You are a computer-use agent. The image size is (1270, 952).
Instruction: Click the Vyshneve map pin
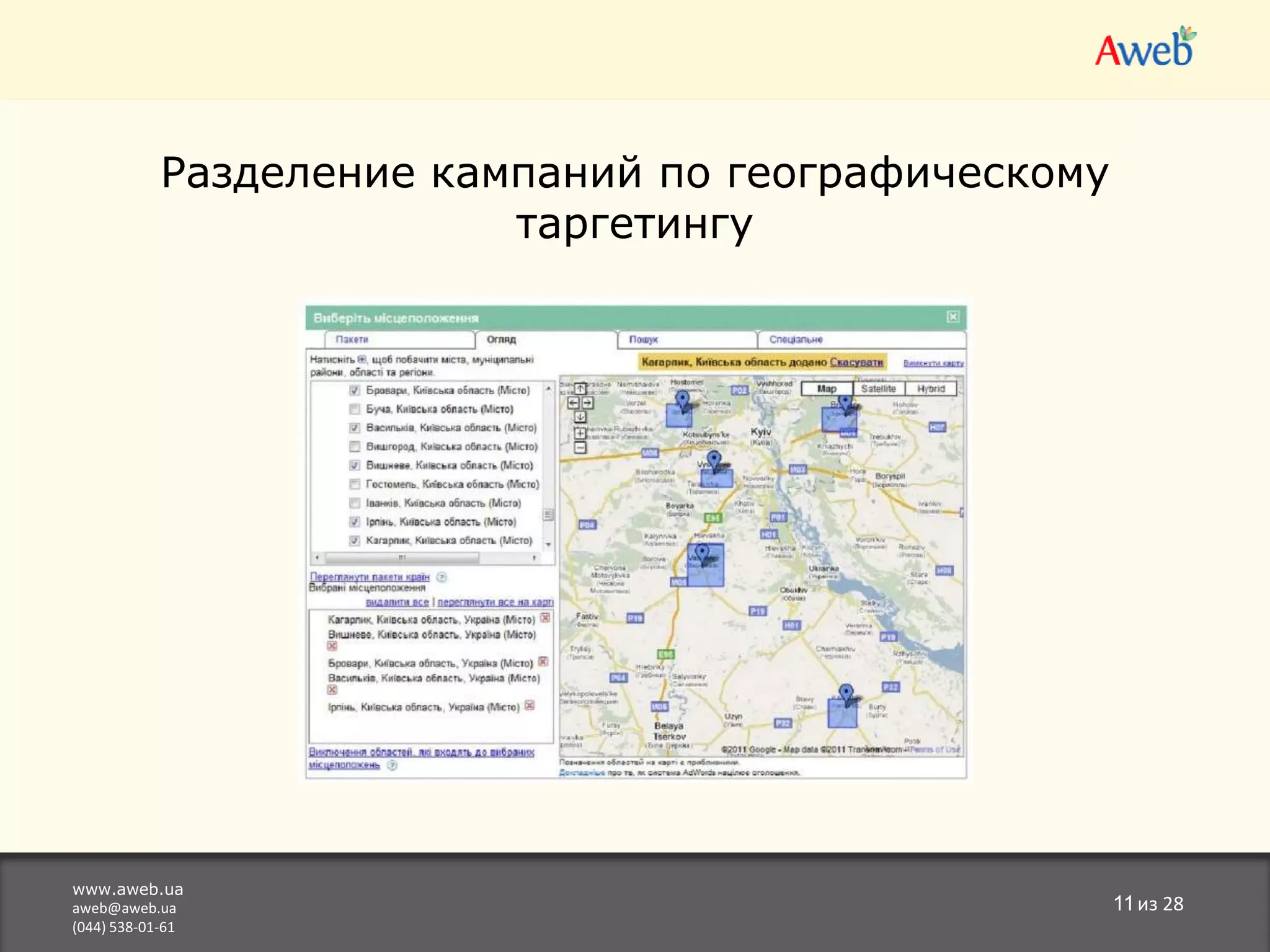coord(714,461)
